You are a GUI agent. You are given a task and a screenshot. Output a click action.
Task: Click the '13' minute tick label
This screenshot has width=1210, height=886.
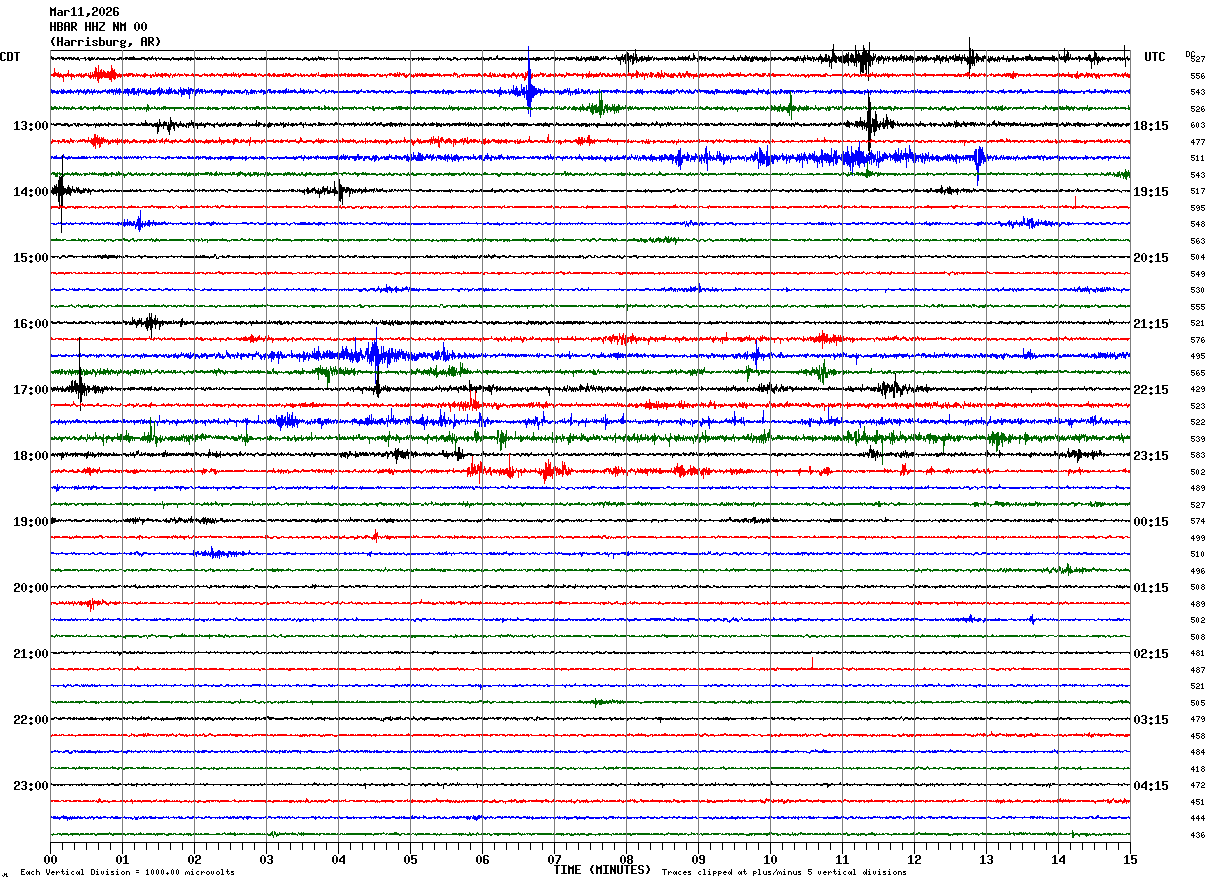(986, 860)
